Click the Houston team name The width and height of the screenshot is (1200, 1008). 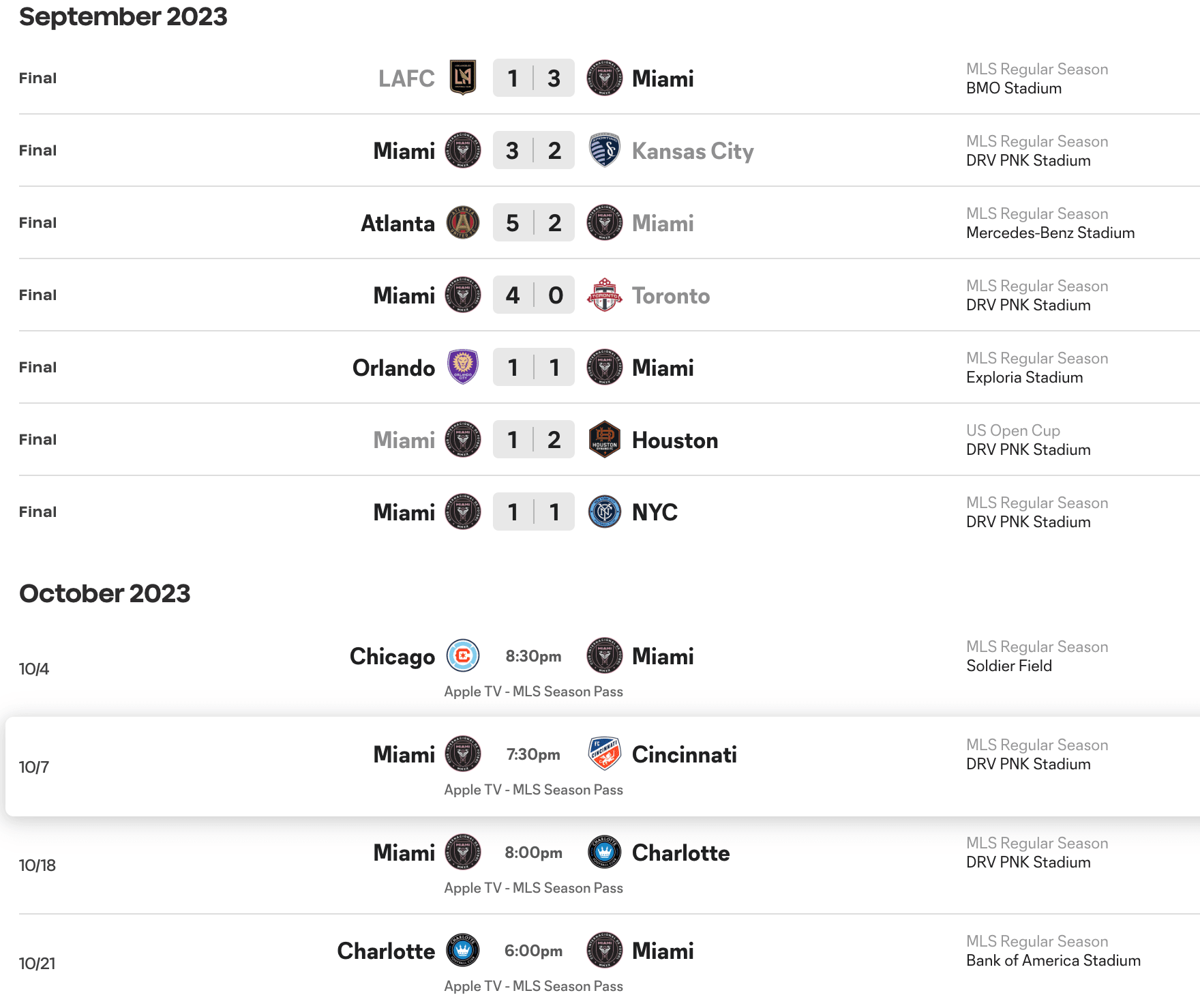pos(675,440)
